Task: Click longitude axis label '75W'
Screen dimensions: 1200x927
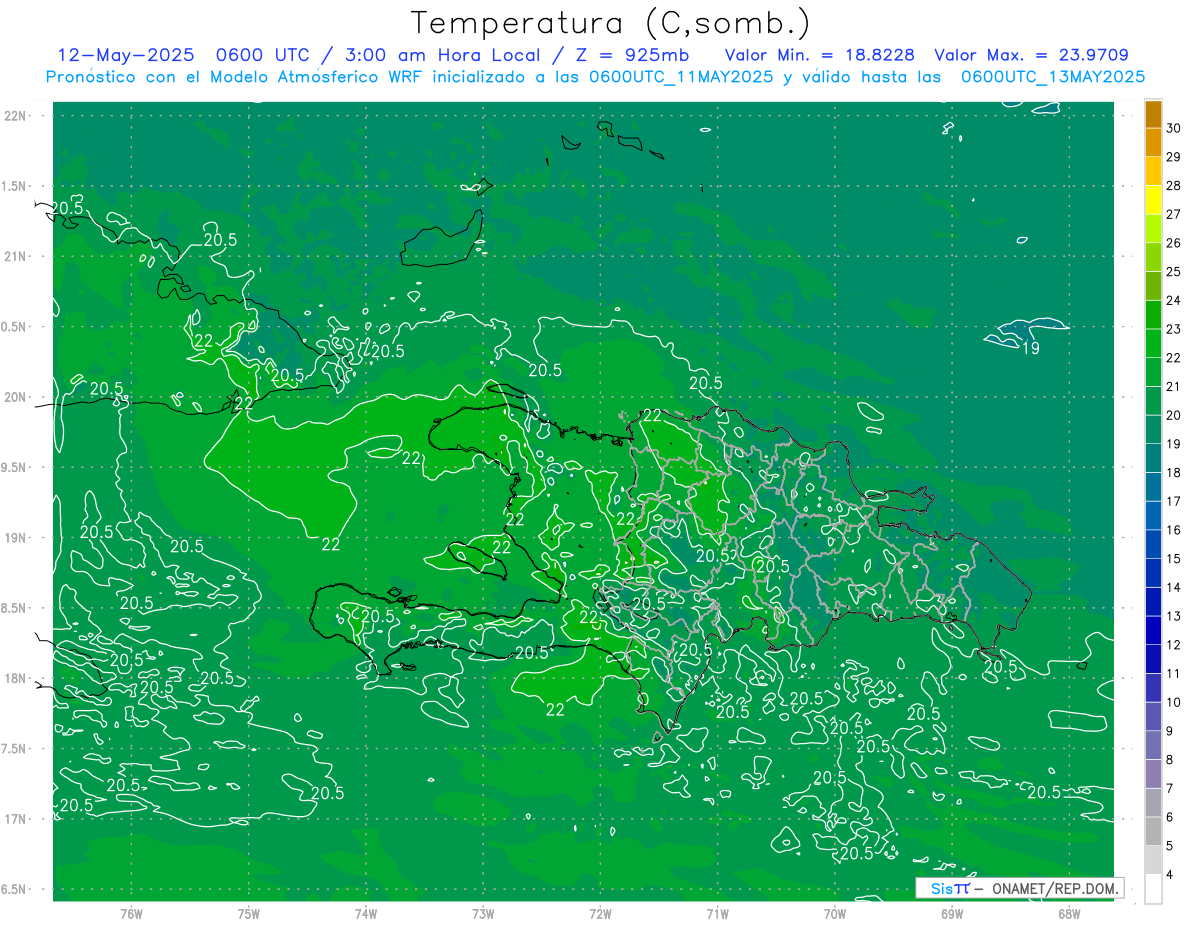Action: tap(249, 914)
